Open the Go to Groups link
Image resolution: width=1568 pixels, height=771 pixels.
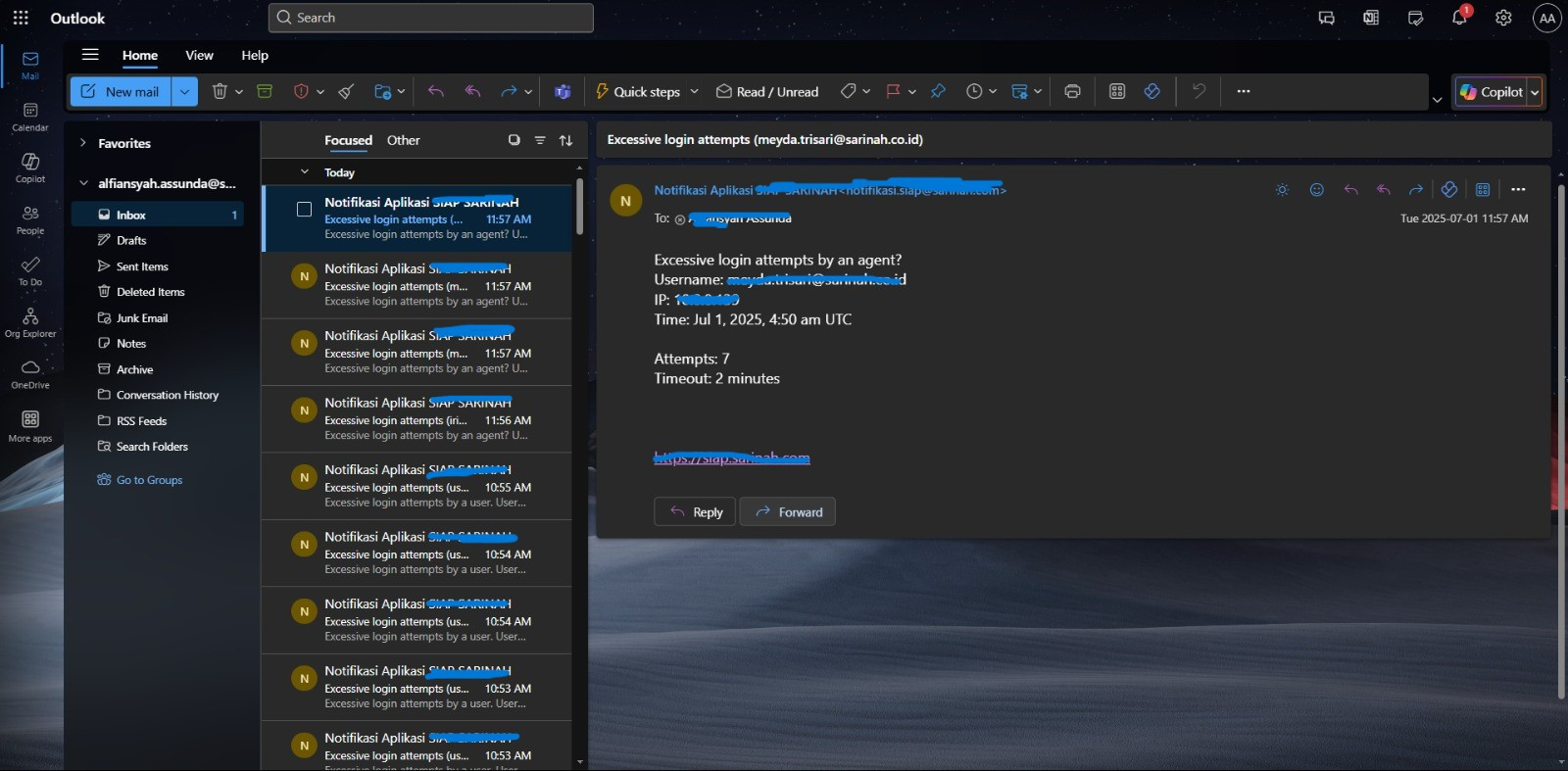tap(149, 480)
